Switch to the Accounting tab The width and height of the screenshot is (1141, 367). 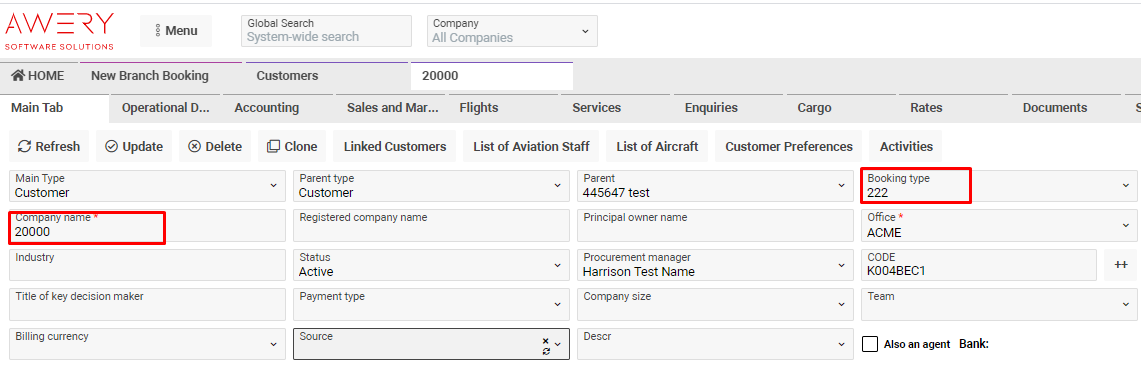pyautogui.click(x=266, y=108)
